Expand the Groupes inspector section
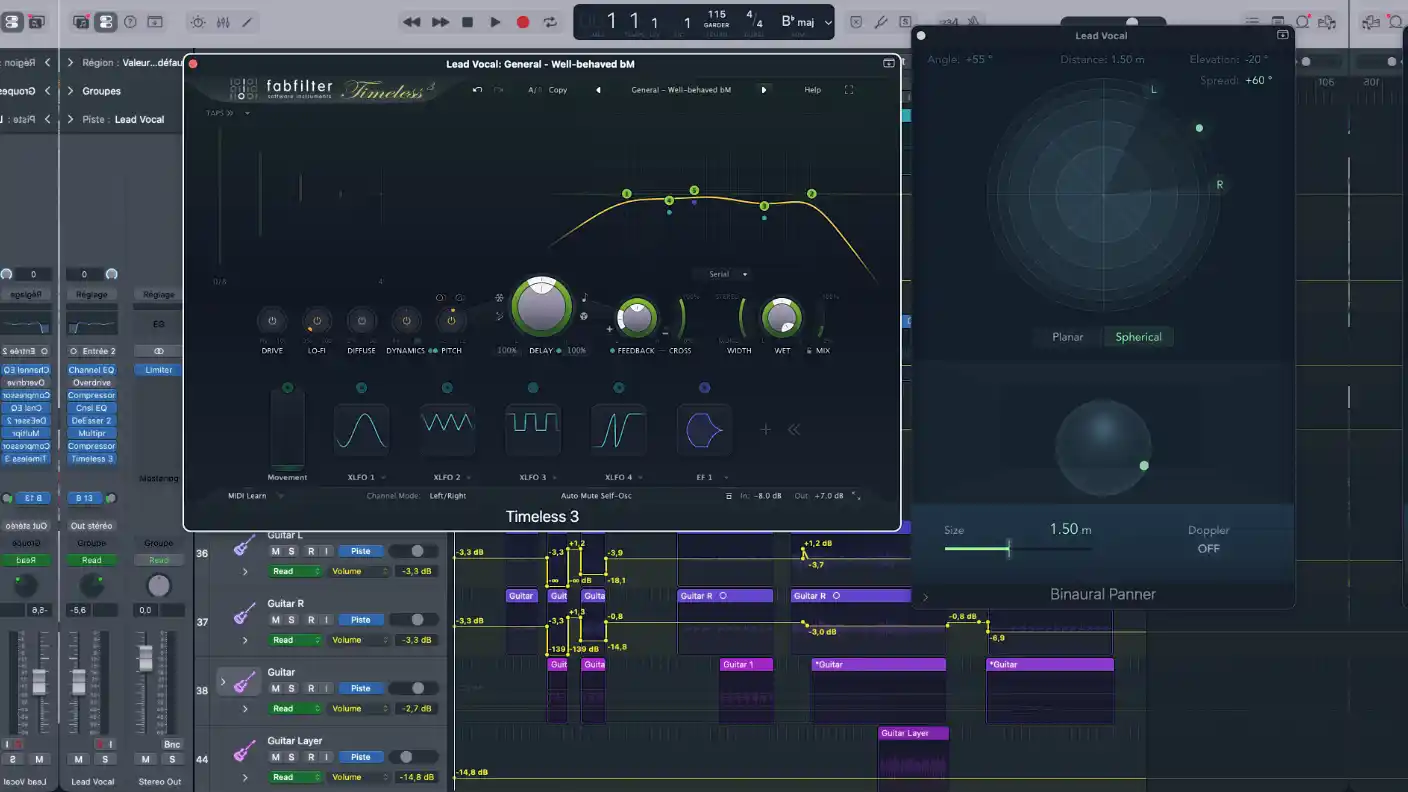This screenshot has width=1408, height=792. point(70,91)
